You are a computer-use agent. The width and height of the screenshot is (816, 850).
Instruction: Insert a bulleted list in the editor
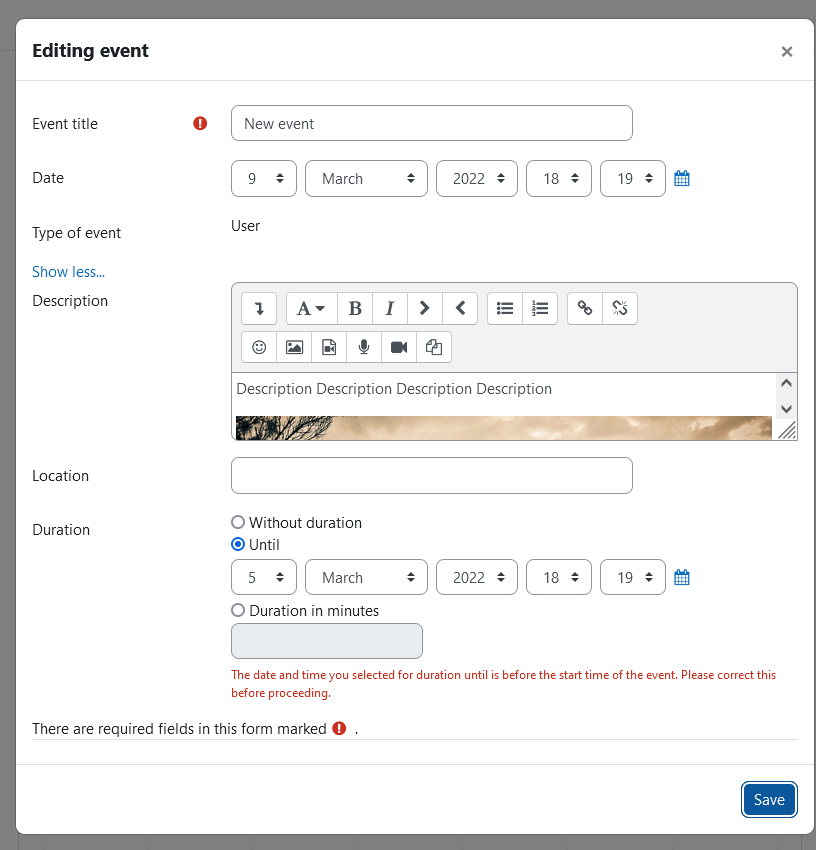click(x=505, y=308)
